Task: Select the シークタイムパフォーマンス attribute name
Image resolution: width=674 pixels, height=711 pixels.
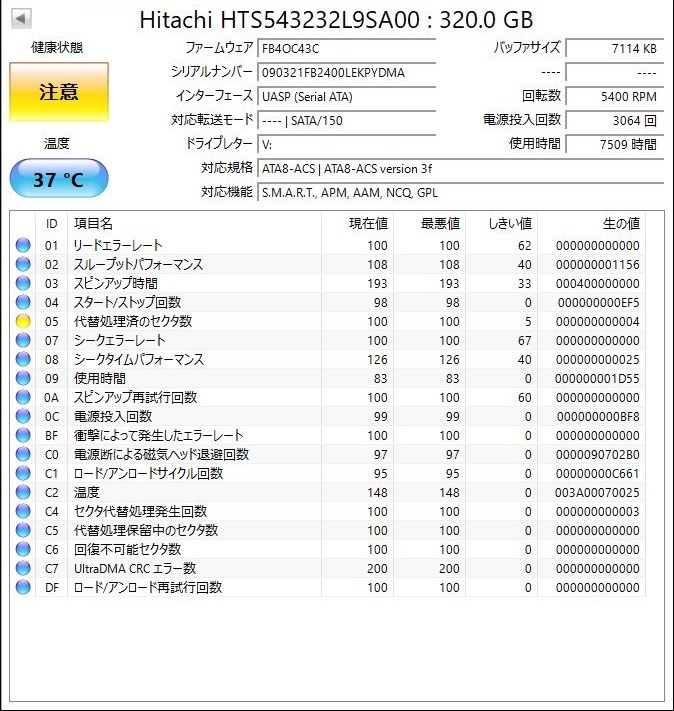Action: click(x=139, y=360)
